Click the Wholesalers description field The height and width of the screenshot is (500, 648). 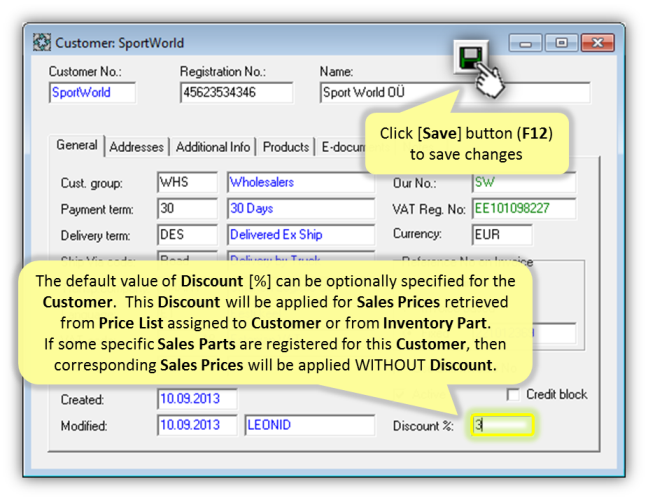point(301,182)
